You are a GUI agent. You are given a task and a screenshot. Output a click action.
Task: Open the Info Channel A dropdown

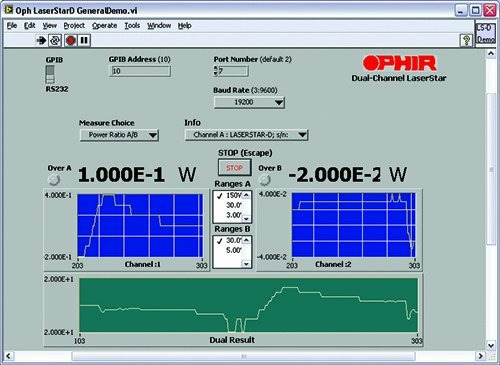(246, 135)
